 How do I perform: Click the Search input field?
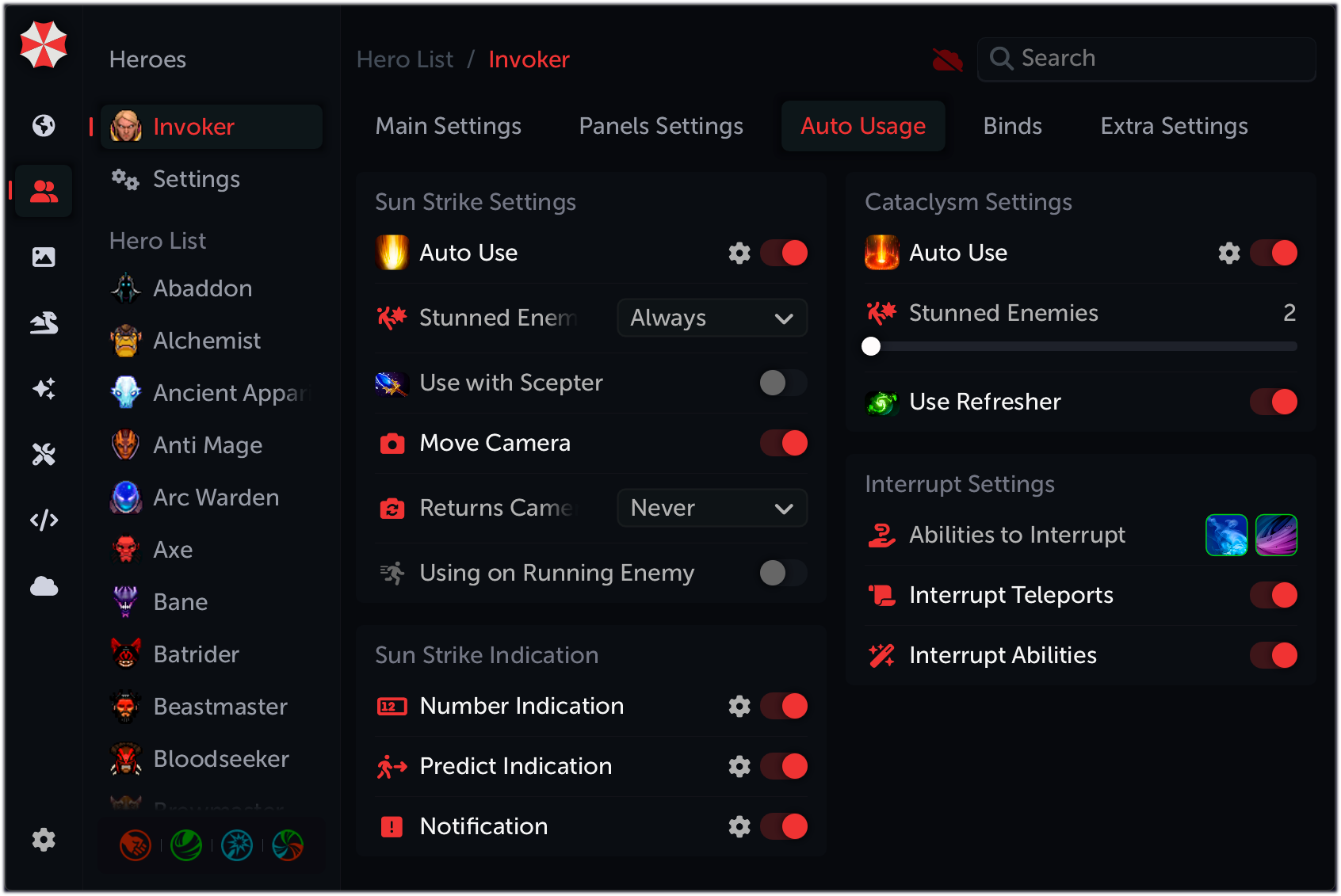pyautogui.click(x=1157, y=59)
